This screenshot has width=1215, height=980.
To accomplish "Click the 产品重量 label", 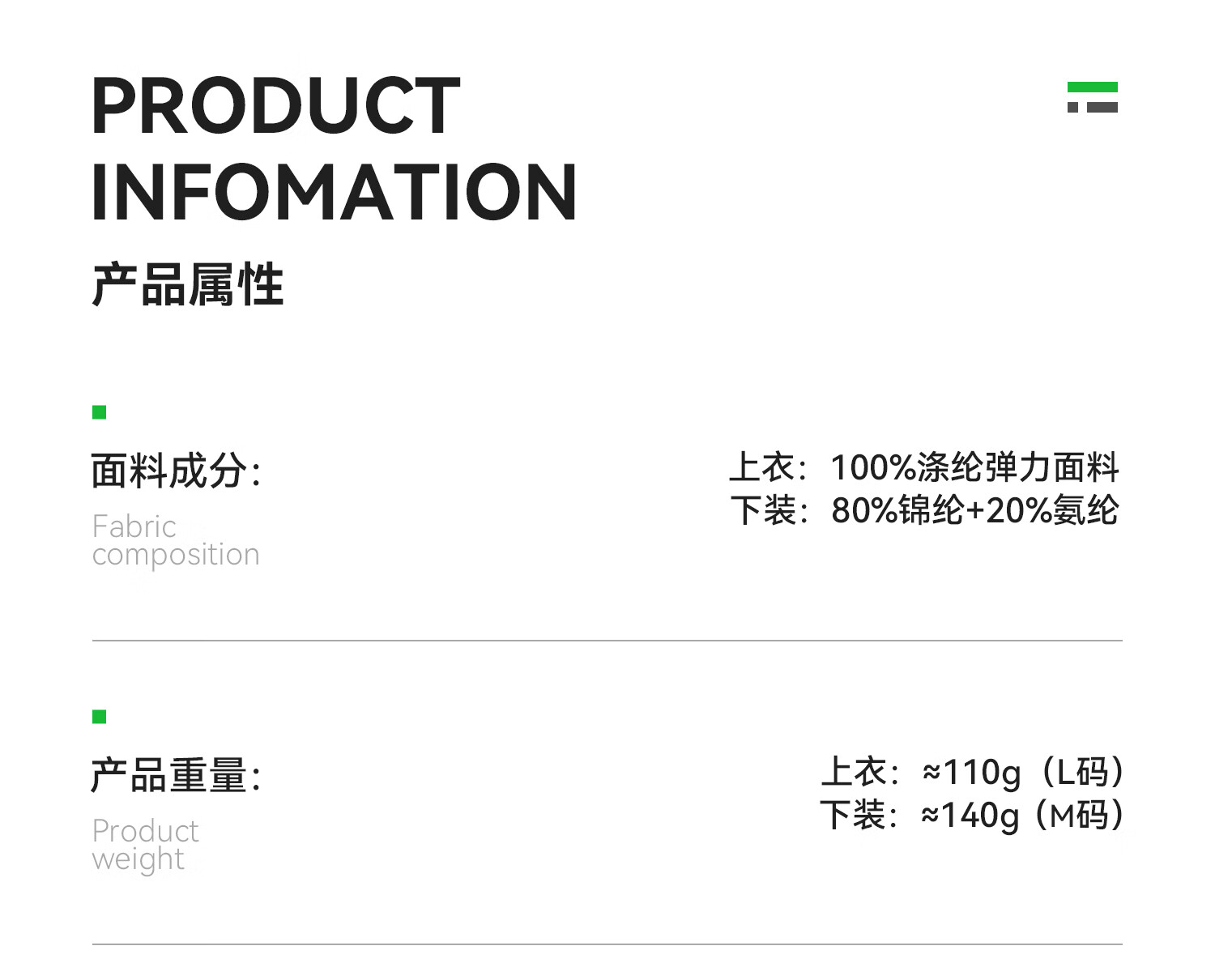I will (176, 775).
